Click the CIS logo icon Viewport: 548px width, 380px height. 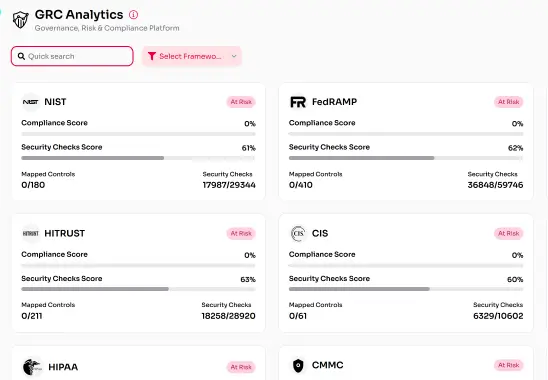(298, 234)
